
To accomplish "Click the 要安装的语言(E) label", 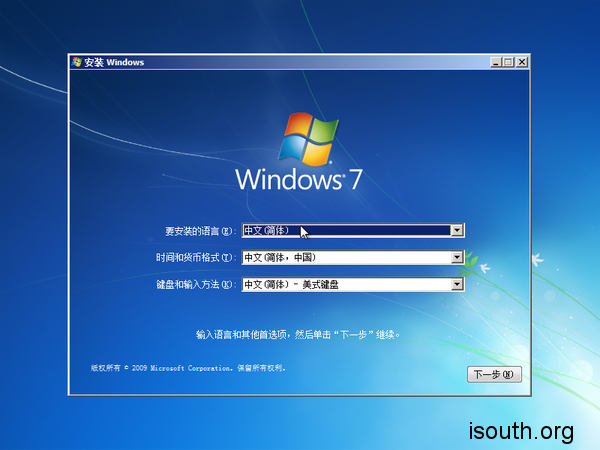I will pyautogui.click(x=201, y=231).
